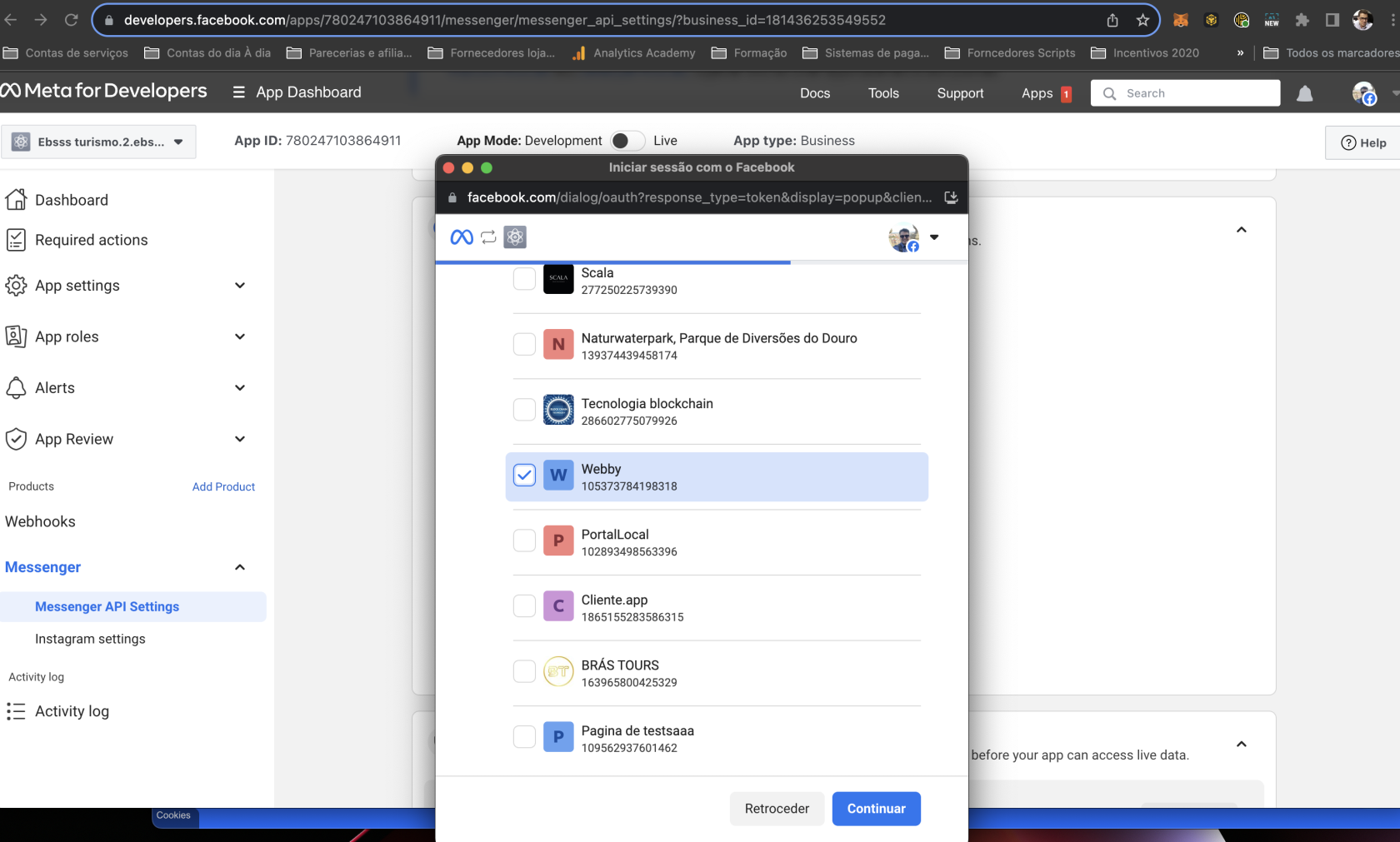Open the App Dashboard hamburger menu

pyautogui.click(x=238, y=92)
